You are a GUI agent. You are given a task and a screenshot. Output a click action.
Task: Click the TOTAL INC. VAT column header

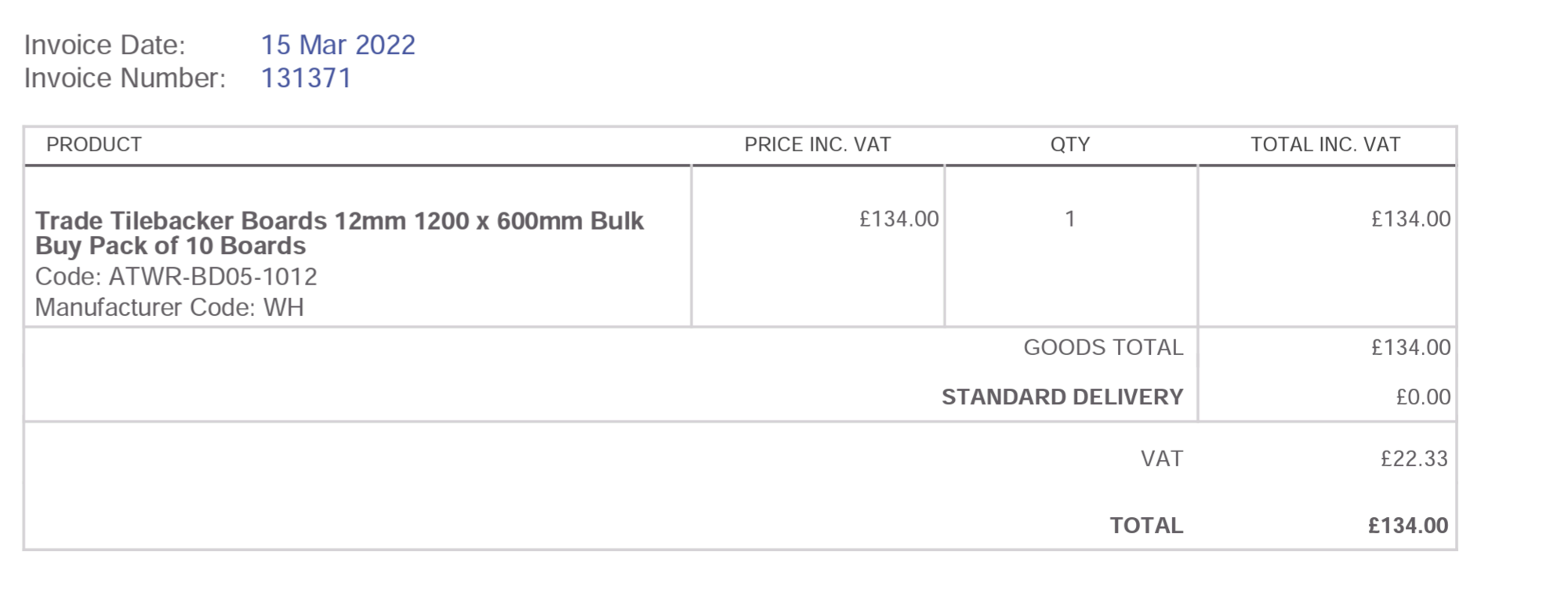[1326, 144]
